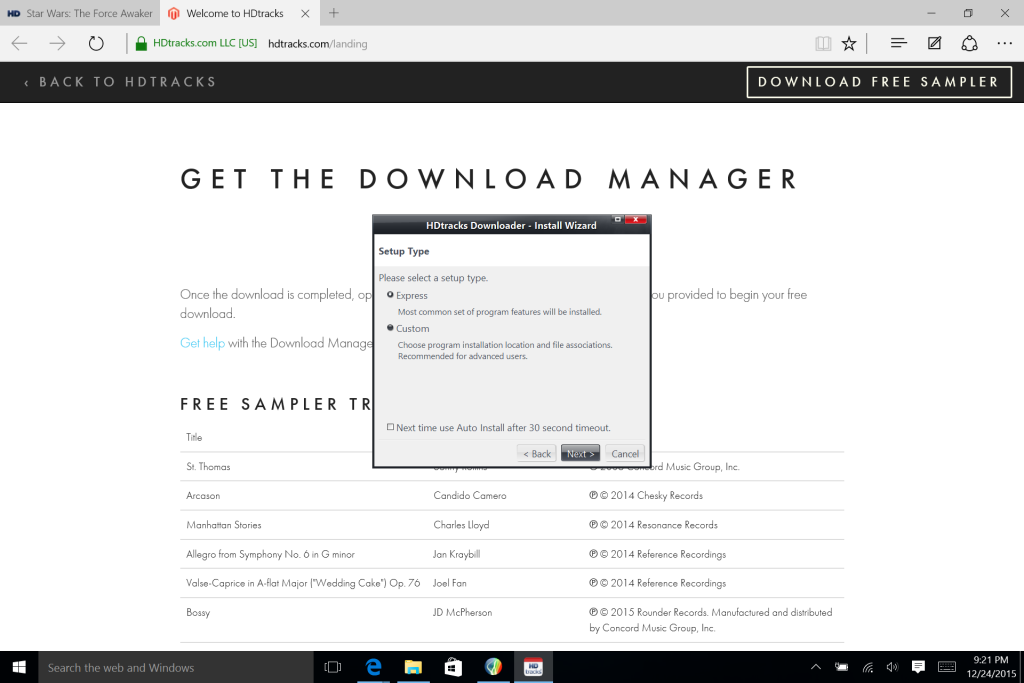
Task: Cancel the HDtracks Install Wizard
Action: coord(625,454)
